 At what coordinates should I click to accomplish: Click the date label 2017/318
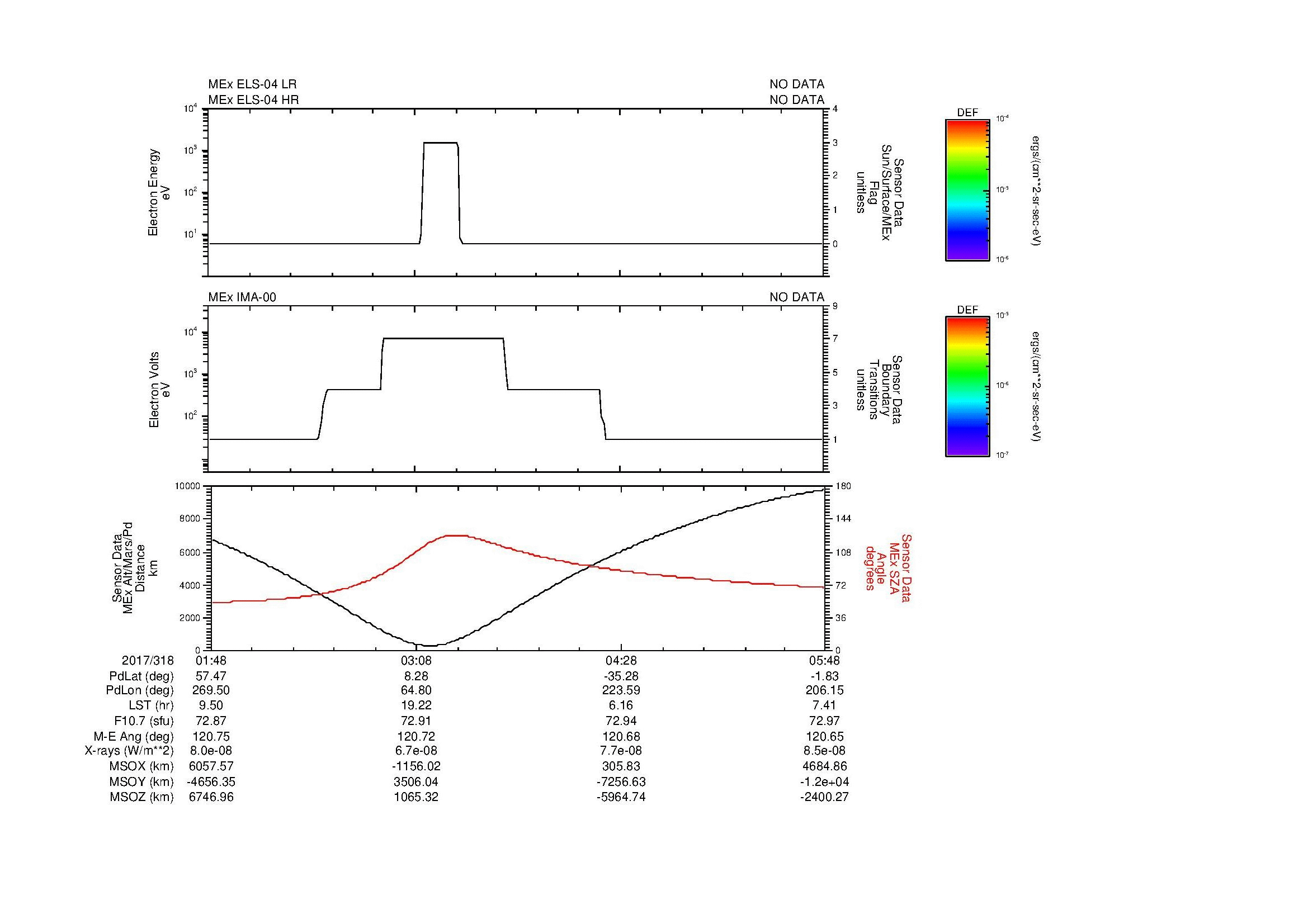(x=148, y=660)
